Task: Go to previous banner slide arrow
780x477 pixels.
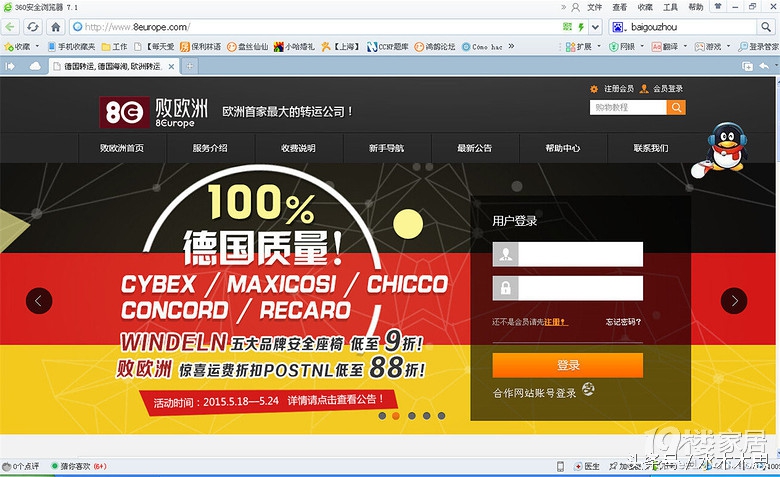Action: [39, 300]
